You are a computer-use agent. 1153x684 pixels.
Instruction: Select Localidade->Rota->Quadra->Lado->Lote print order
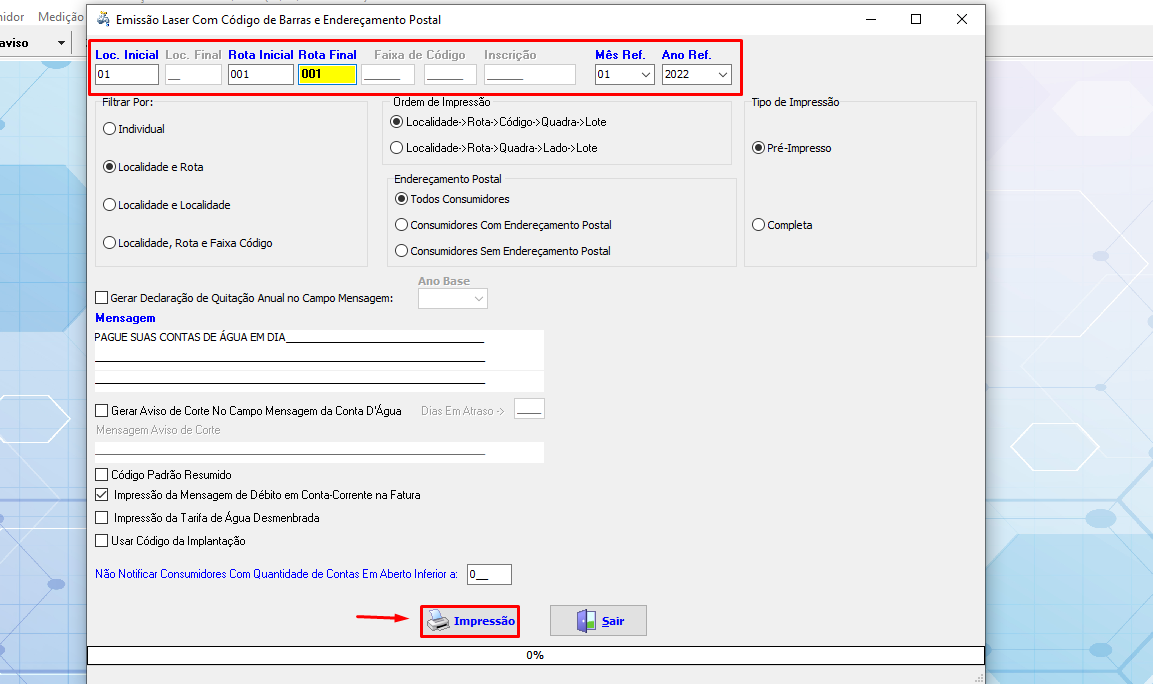398,148
